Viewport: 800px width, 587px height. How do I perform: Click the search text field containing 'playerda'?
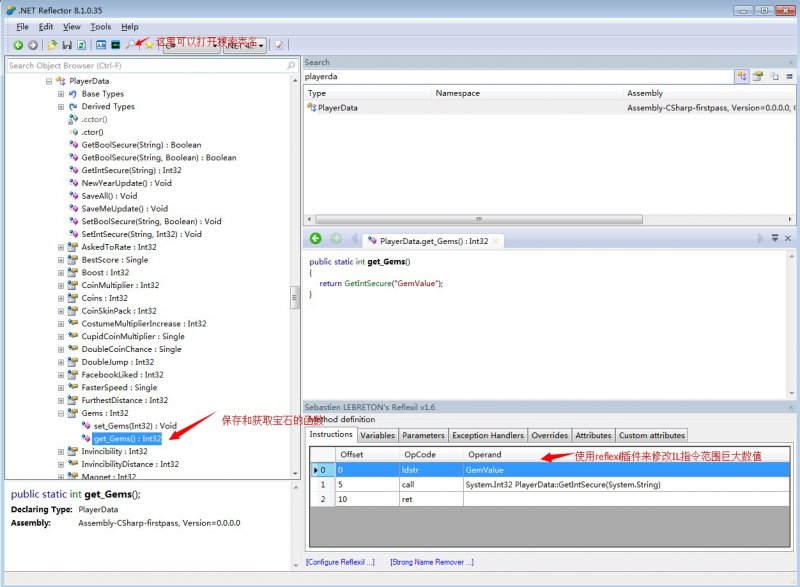[x=518, y=76]
